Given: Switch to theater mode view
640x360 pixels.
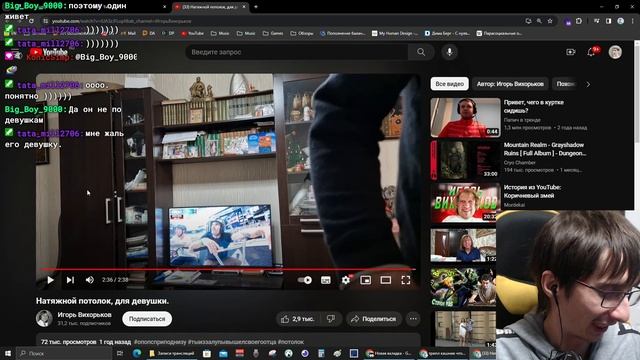Looking at the screenshot, I should [386, 280].
